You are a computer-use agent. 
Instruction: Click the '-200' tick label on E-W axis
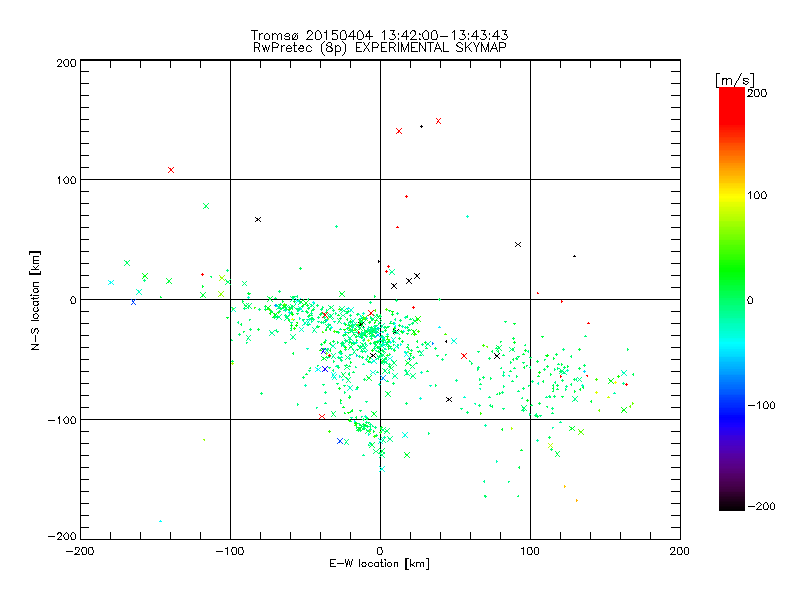pos(80,551)
